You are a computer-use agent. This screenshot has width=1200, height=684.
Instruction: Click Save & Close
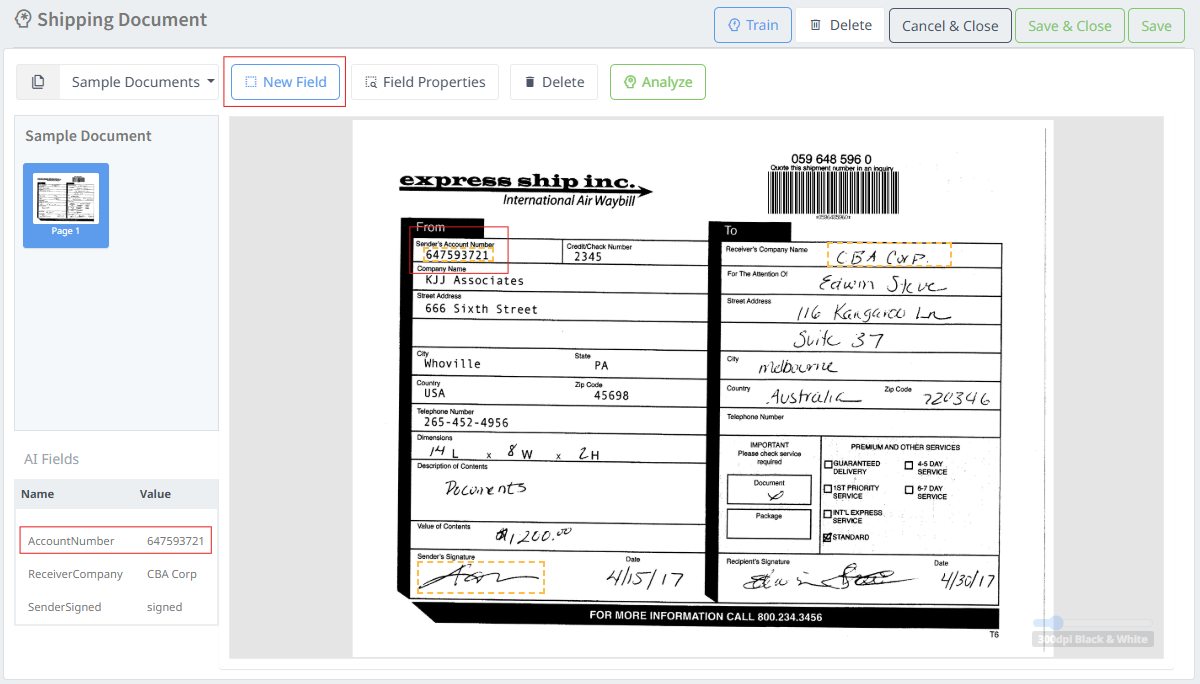1069,25
